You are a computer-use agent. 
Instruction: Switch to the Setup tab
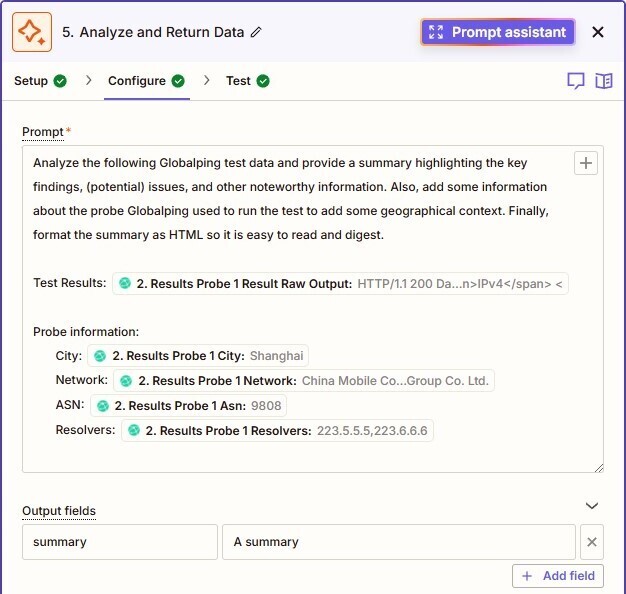[x=40, y=81]
